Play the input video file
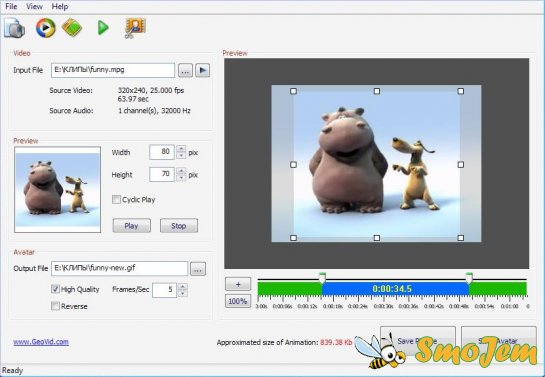This screenshot has height=377, width=545. coord(202,71)
